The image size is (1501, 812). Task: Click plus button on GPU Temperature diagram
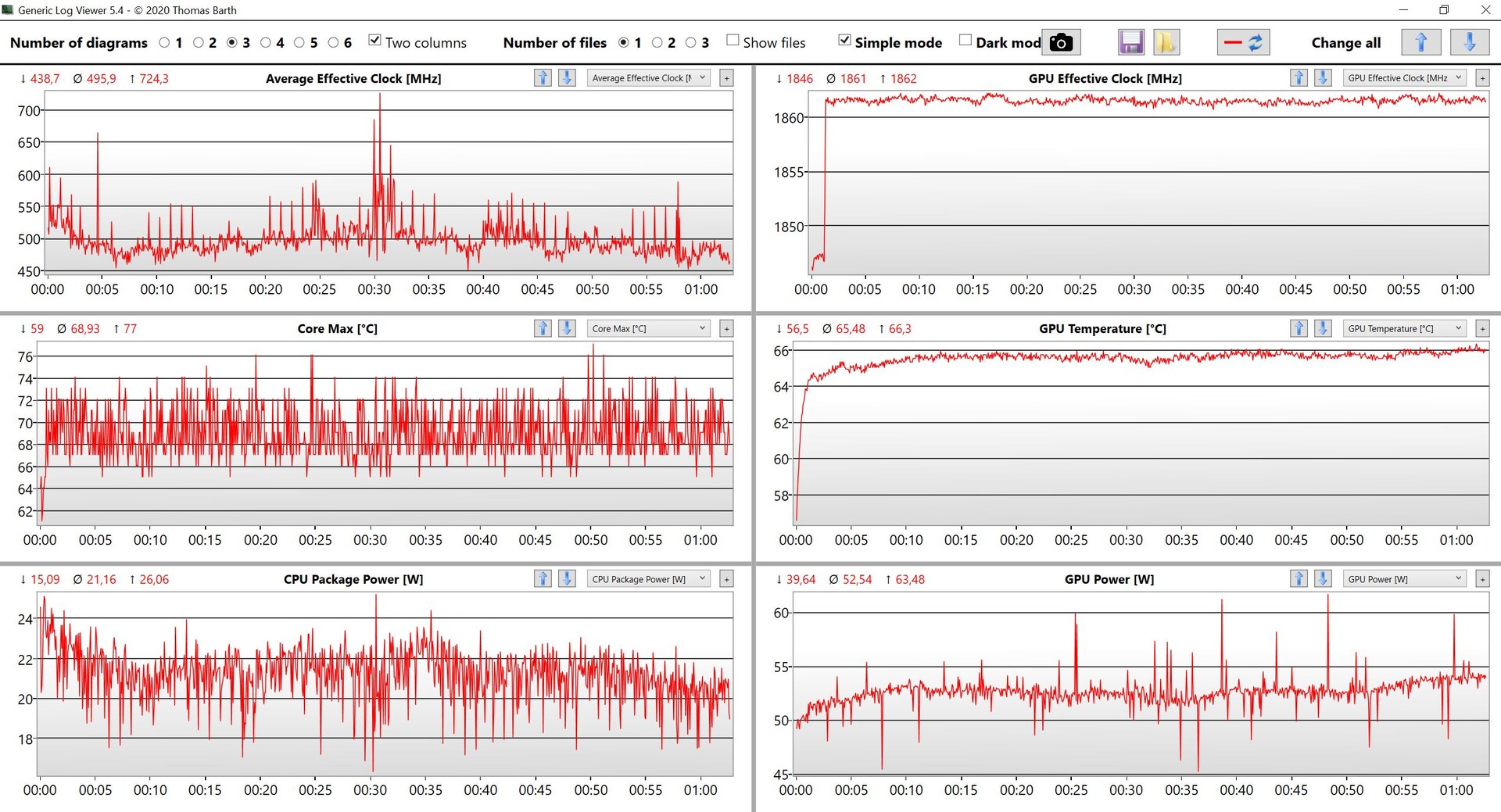click(1482, 329)
